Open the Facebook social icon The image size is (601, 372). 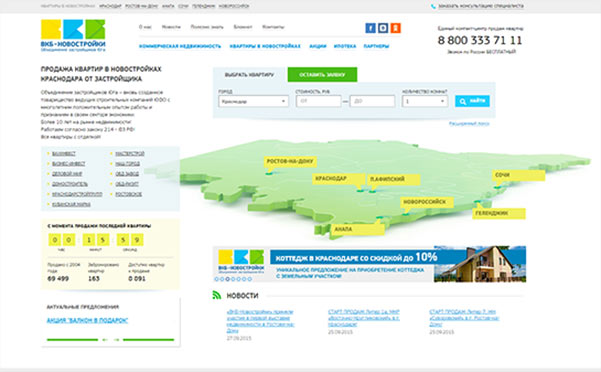370,28
